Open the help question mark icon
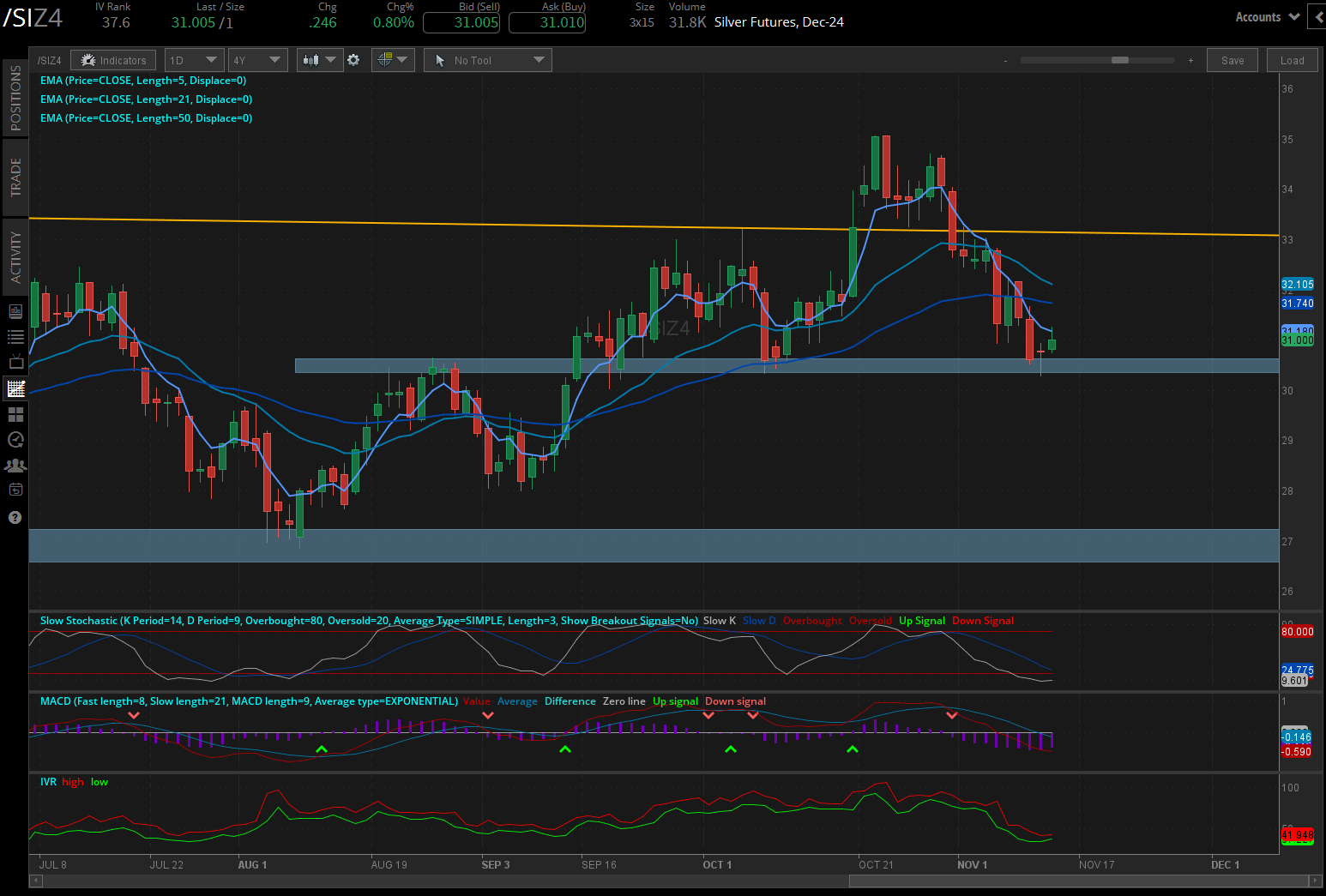1326x896 pixels. 15,517
